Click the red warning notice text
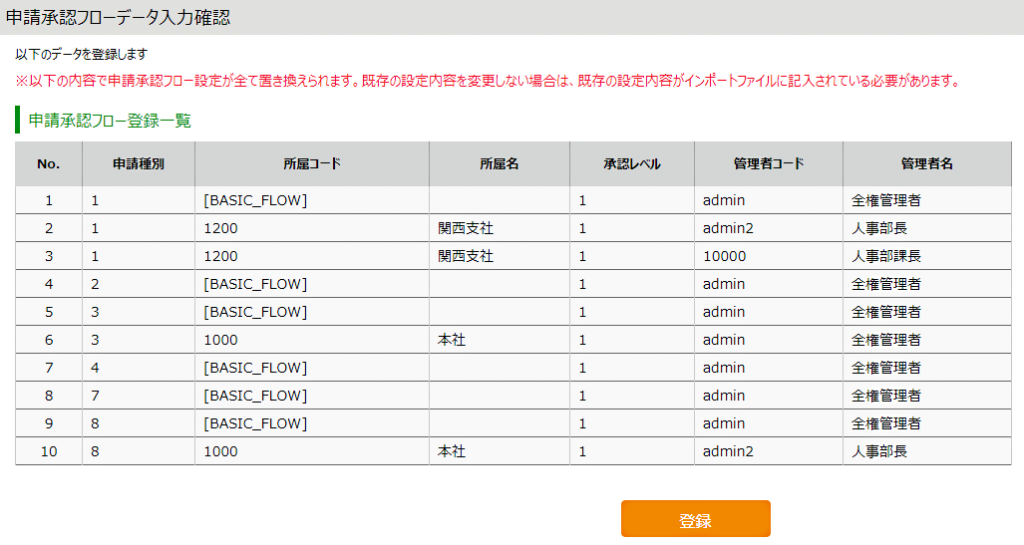The width and height of the screenshot is (1024, 545). tap(487, 81)
